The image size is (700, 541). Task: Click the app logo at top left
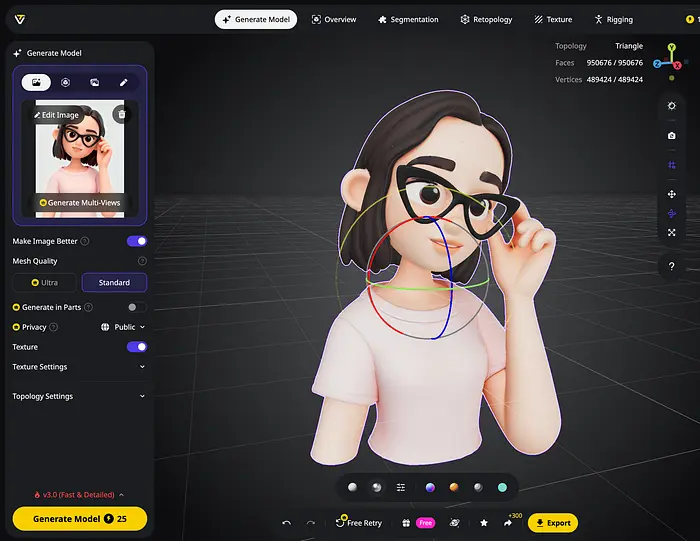(x=20, y=19)
